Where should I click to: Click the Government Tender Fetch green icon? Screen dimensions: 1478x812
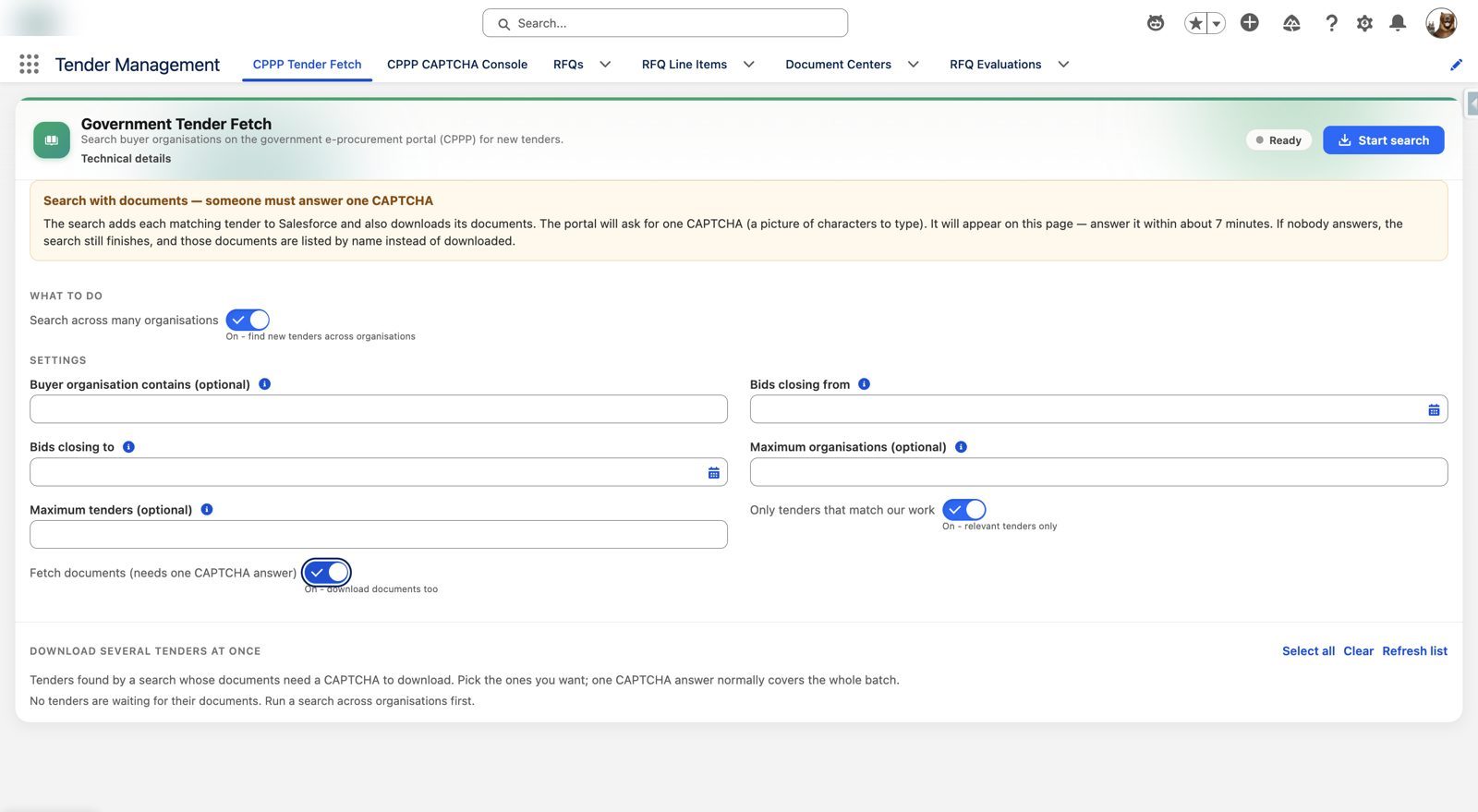(x=52, y=140)
